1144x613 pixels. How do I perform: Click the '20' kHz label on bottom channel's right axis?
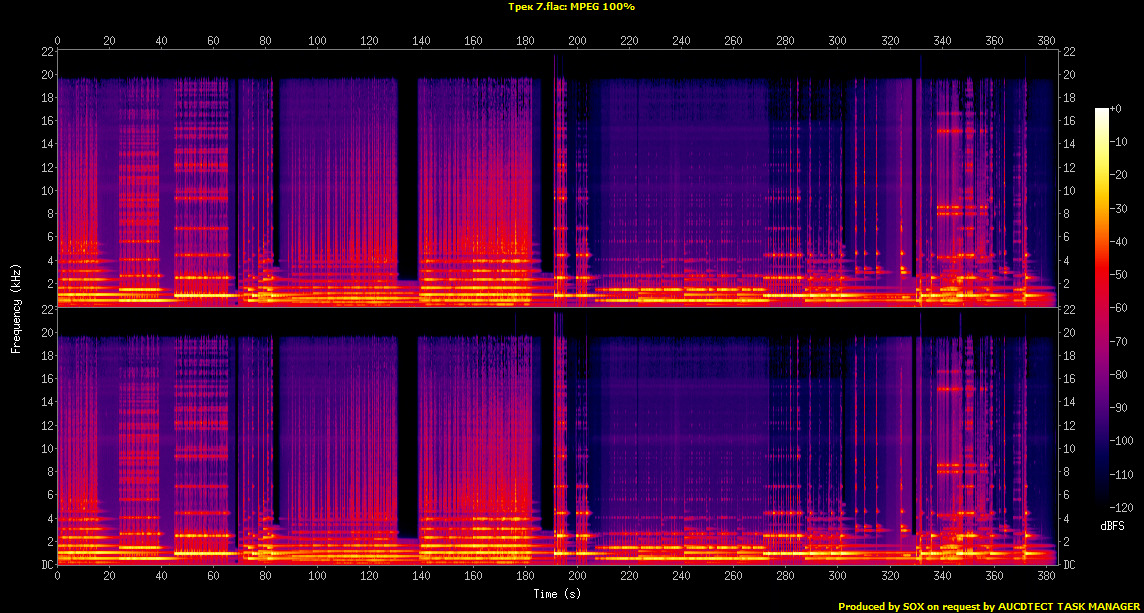click(x=1069, y=333)
